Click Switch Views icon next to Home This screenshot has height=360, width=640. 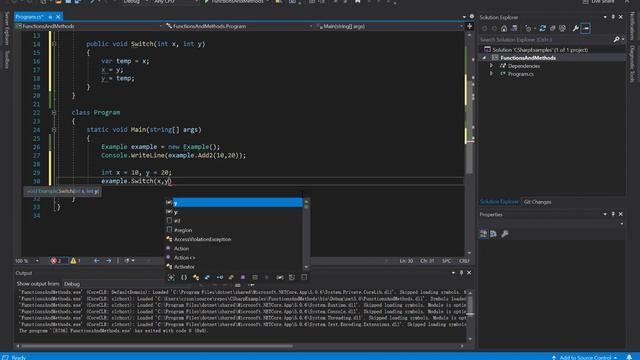pyautogui.click(x=514, y=29)
